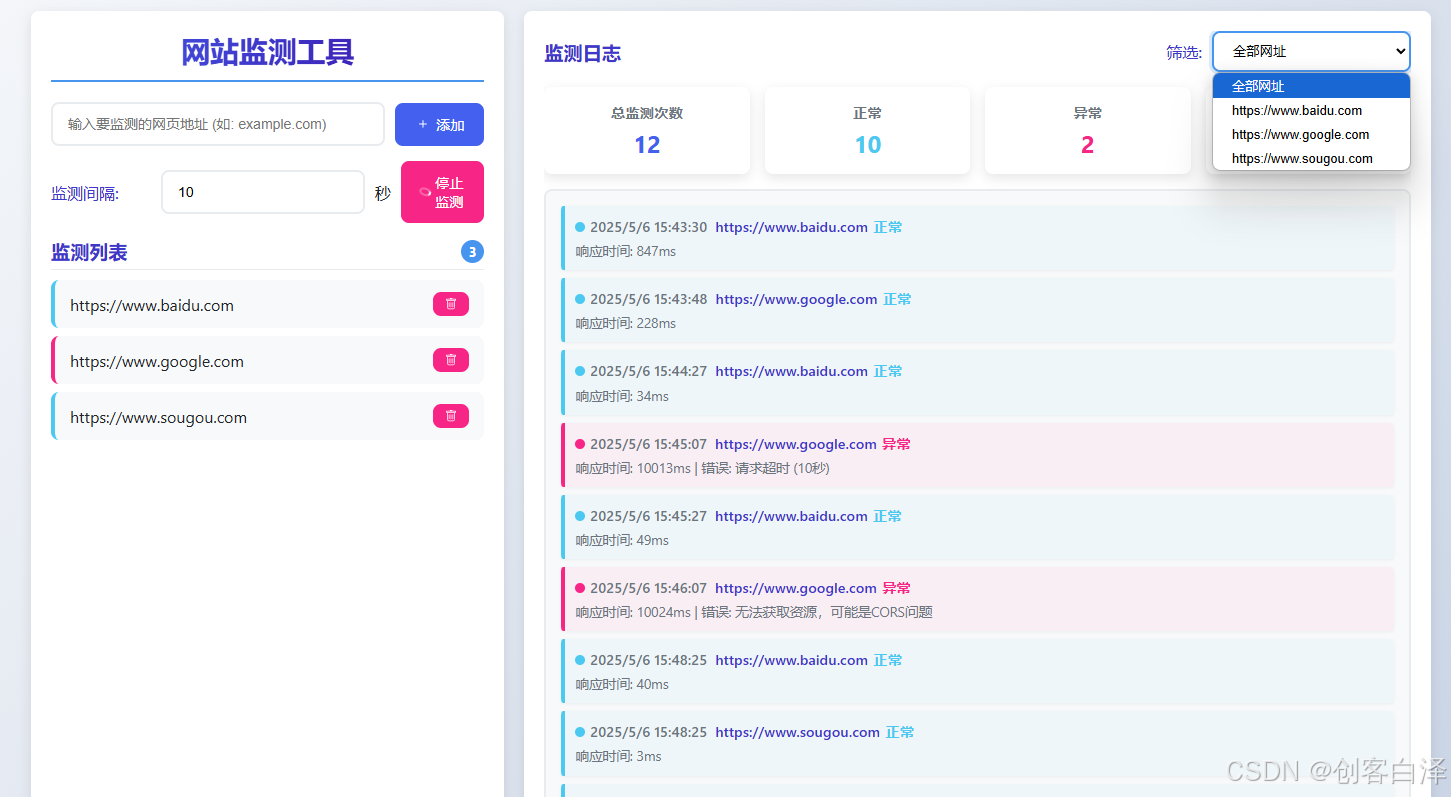Image resolution: width=1451 pixels, height=797 pixels.
Task: Click the 网站监测工具 title
Action: pyautogui.click(x=267, y=51)
